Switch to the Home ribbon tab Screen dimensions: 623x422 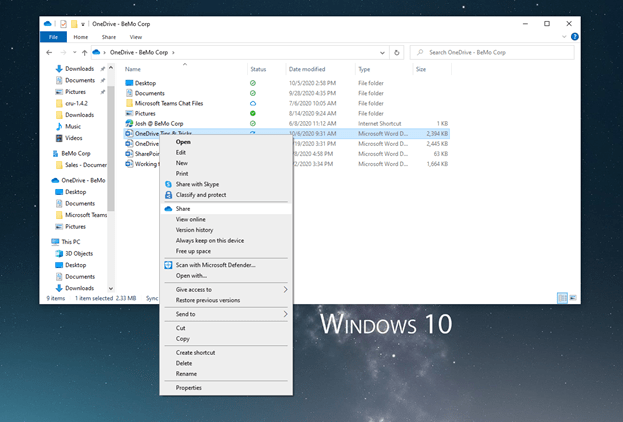81,37
